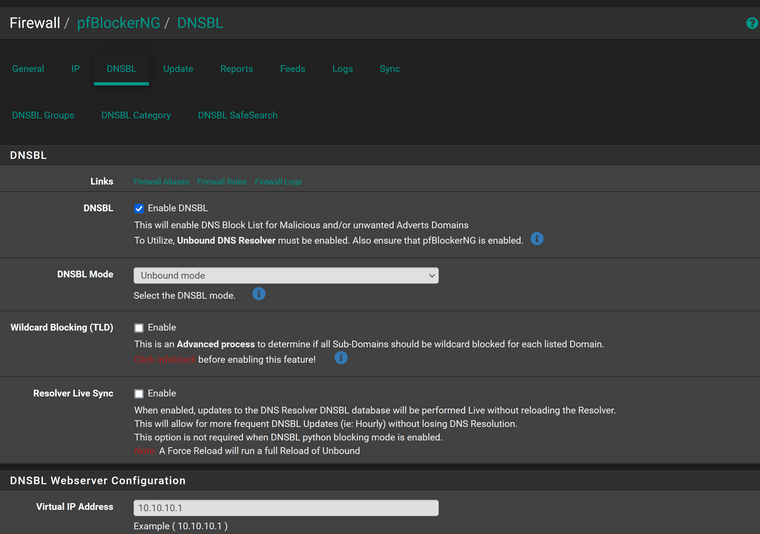Select the DNSBL tab

[x=121, y=69]
